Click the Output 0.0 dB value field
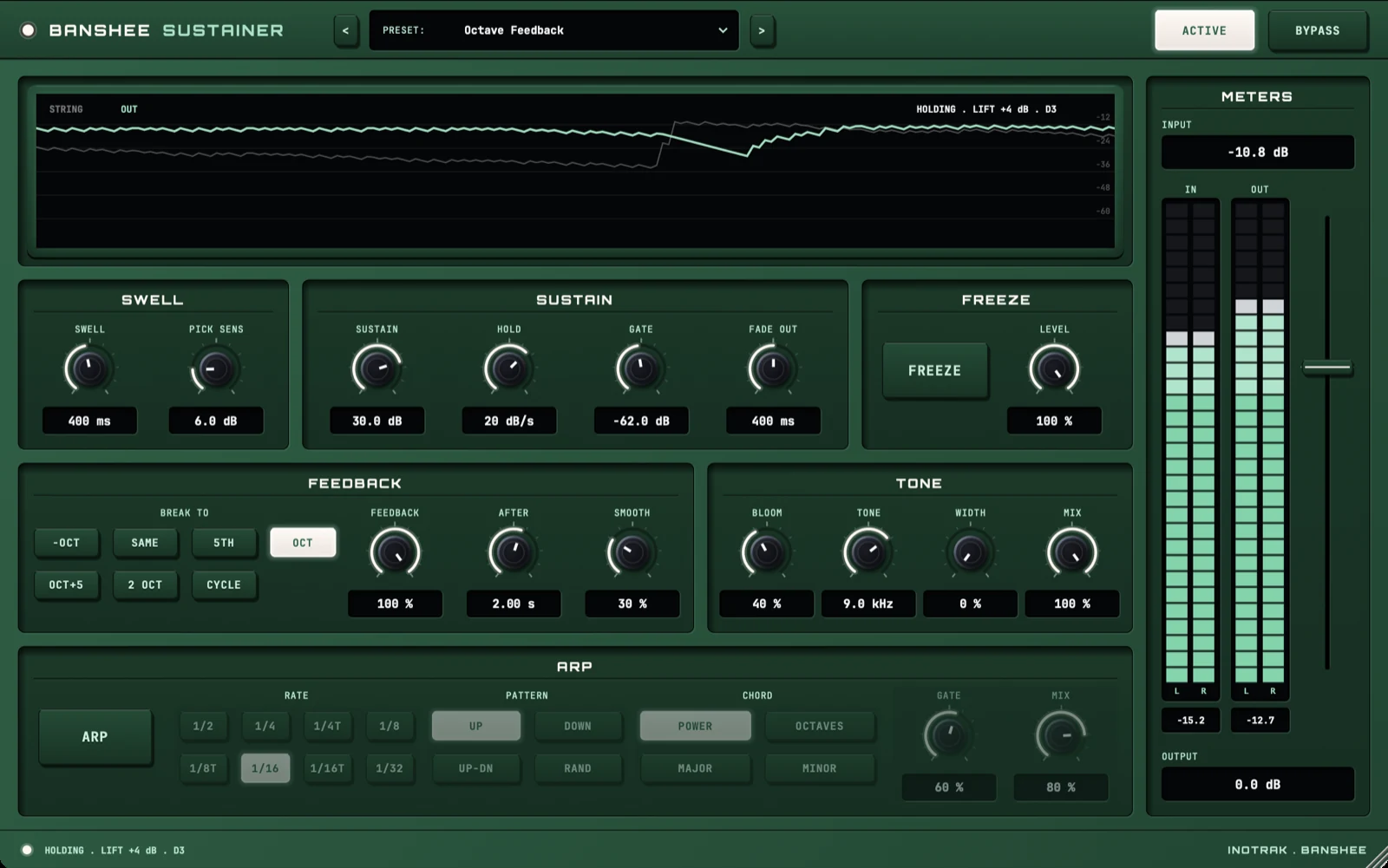1388x868 pixels. (1258, 785)
